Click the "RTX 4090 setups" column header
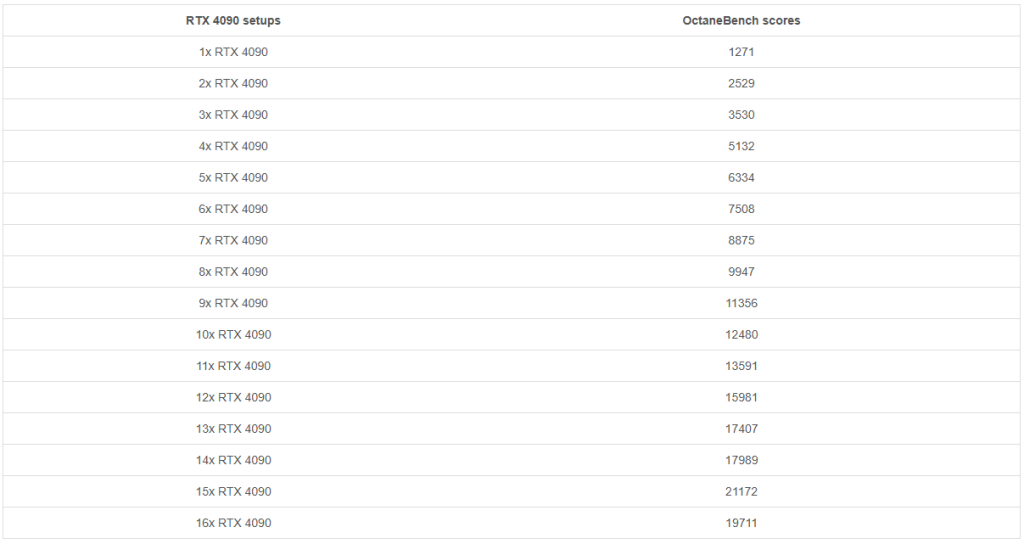 point(233,20)
